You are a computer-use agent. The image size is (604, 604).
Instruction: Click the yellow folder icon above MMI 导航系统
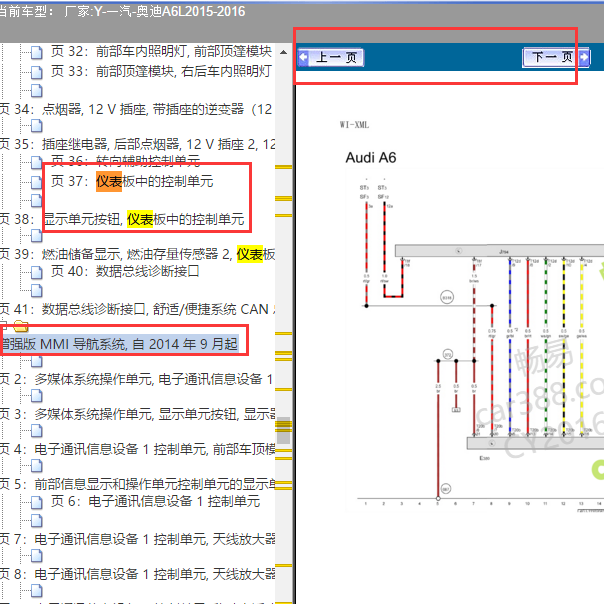21,326
